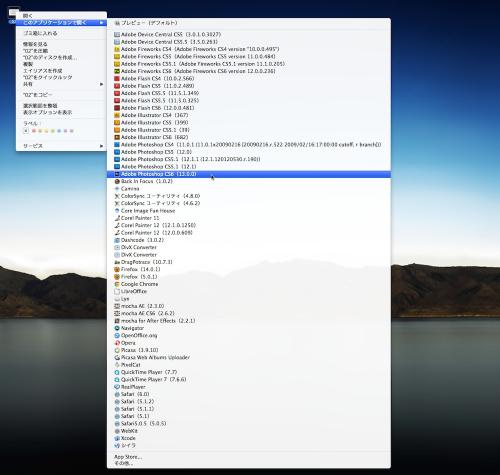Click the Firefox 14.0.1 icon
The width and height of the screenshot is (500, 475).
click(117, 269)
